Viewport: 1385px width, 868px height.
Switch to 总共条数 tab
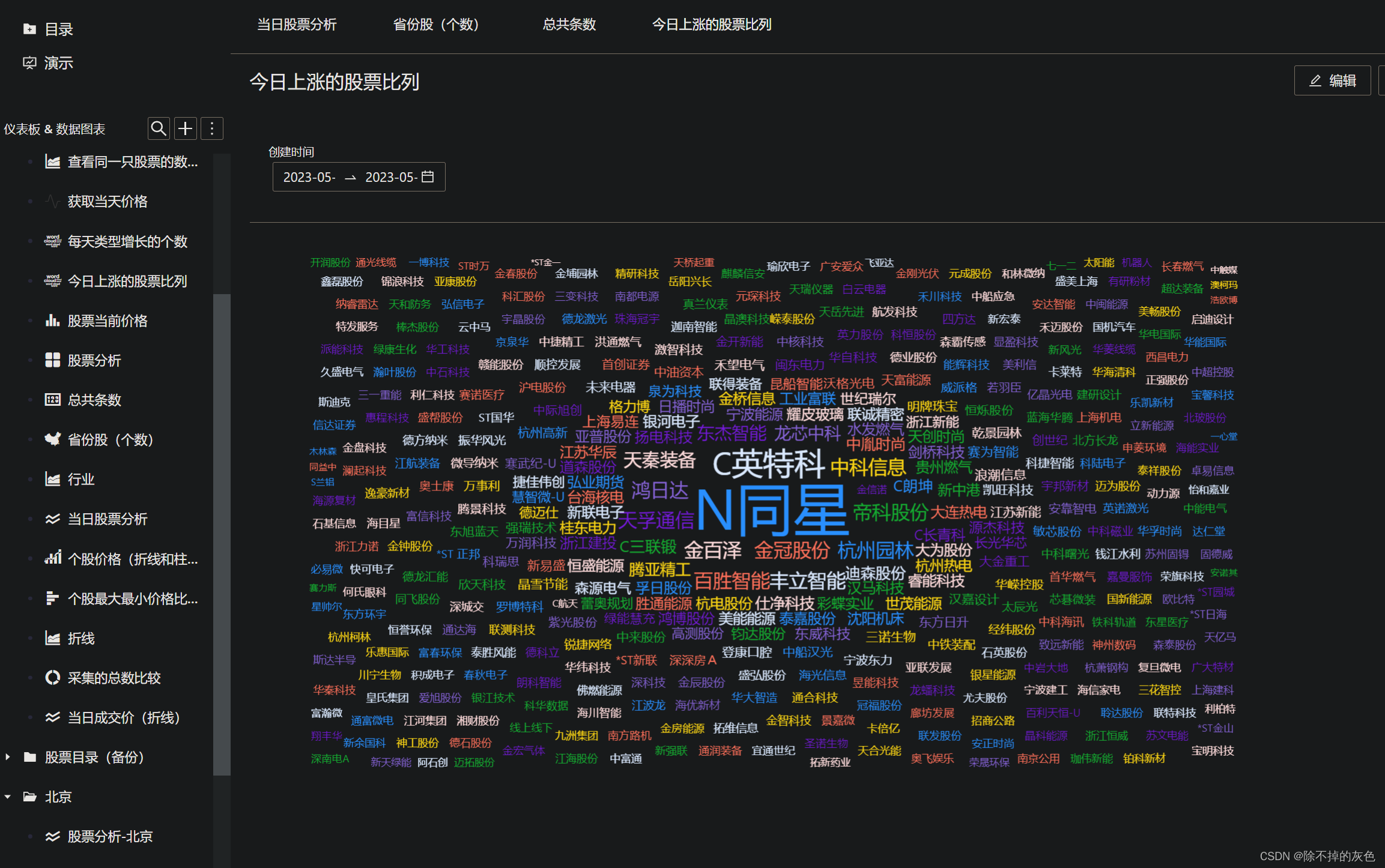[x=569, y=25]
